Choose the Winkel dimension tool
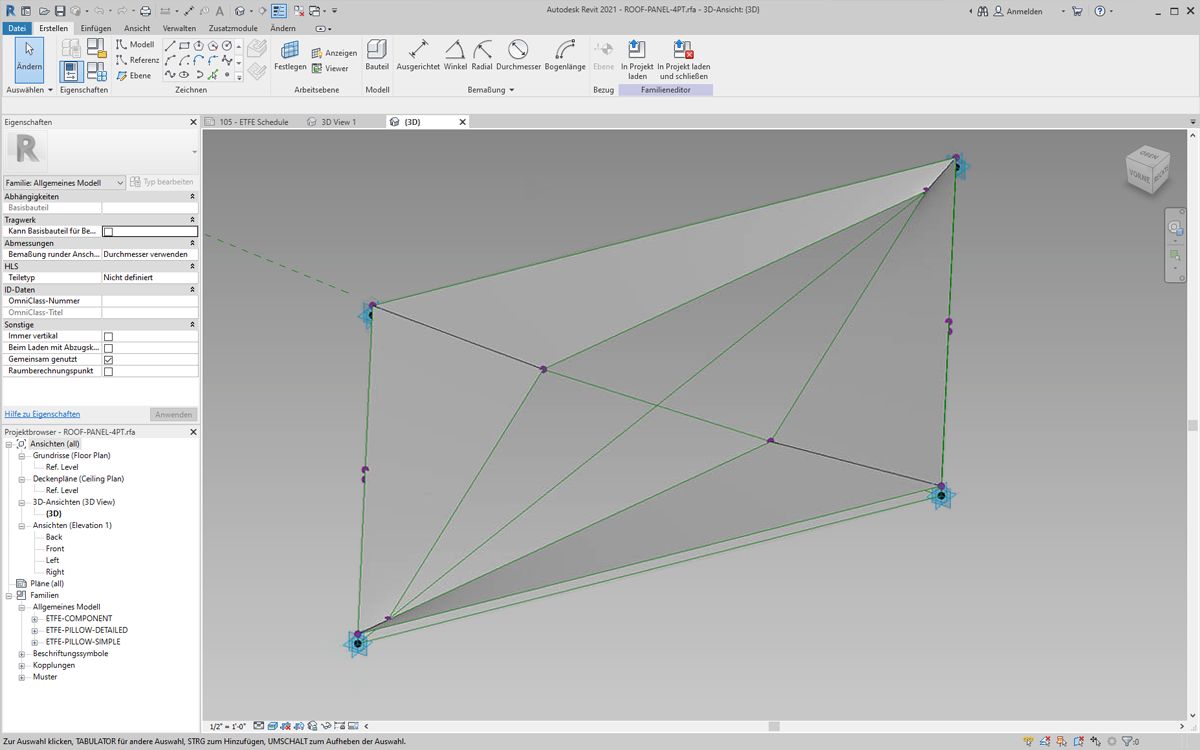 455,55
